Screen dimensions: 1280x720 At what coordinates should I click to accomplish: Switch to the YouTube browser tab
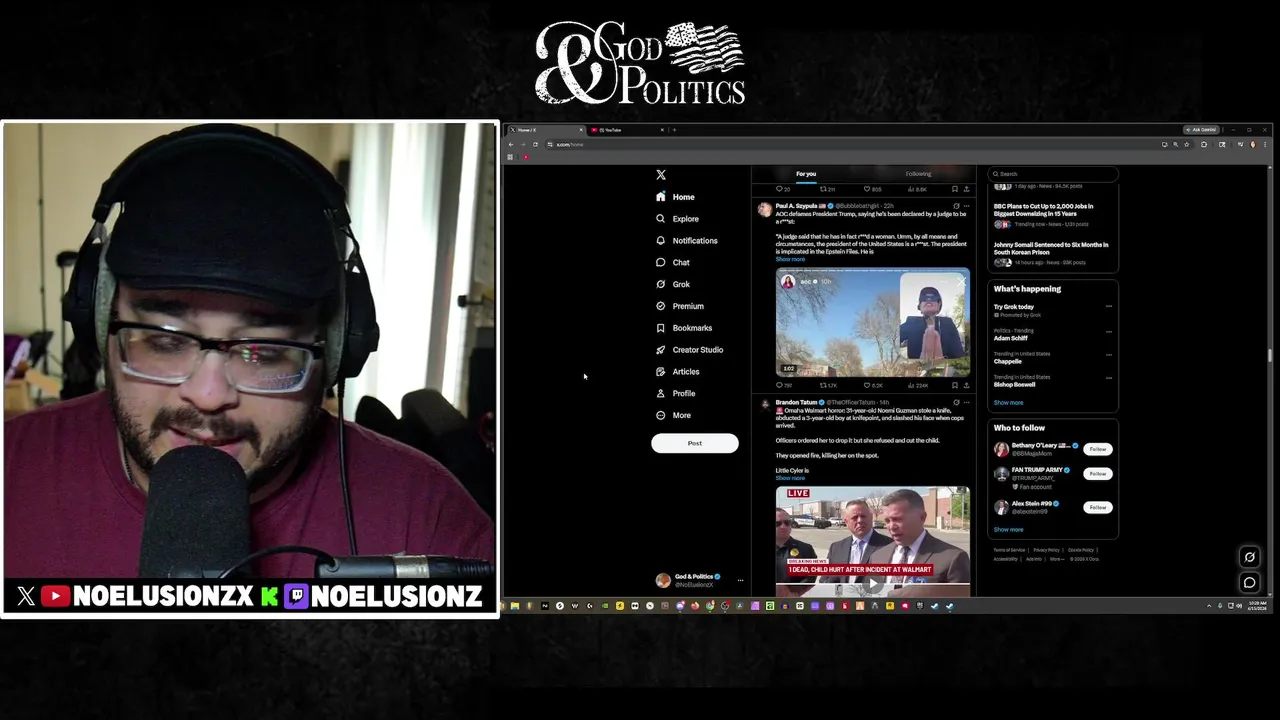[625, 130]
